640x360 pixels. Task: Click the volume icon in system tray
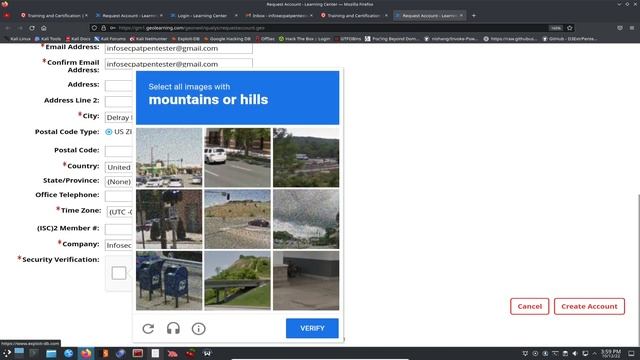[575, 353]
